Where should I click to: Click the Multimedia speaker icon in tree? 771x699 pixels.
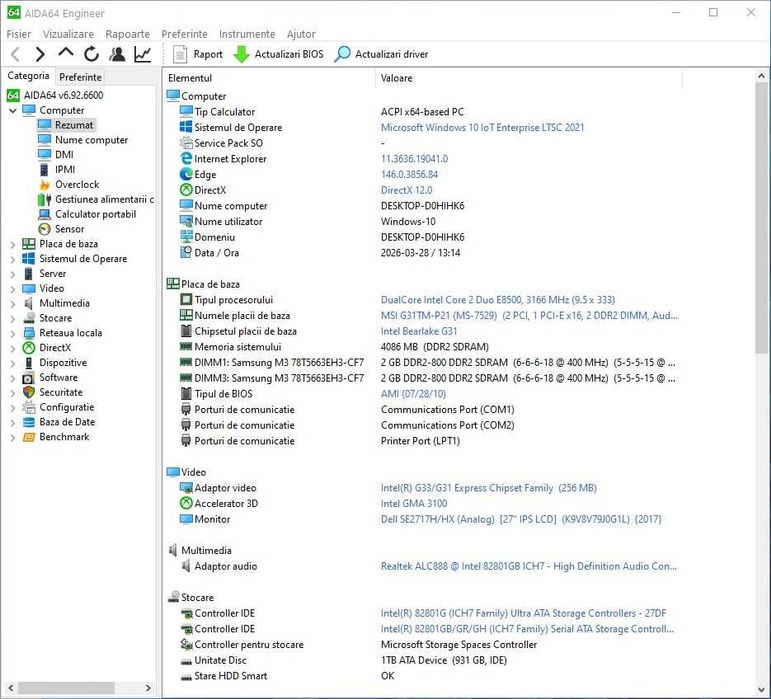[29, 303]
